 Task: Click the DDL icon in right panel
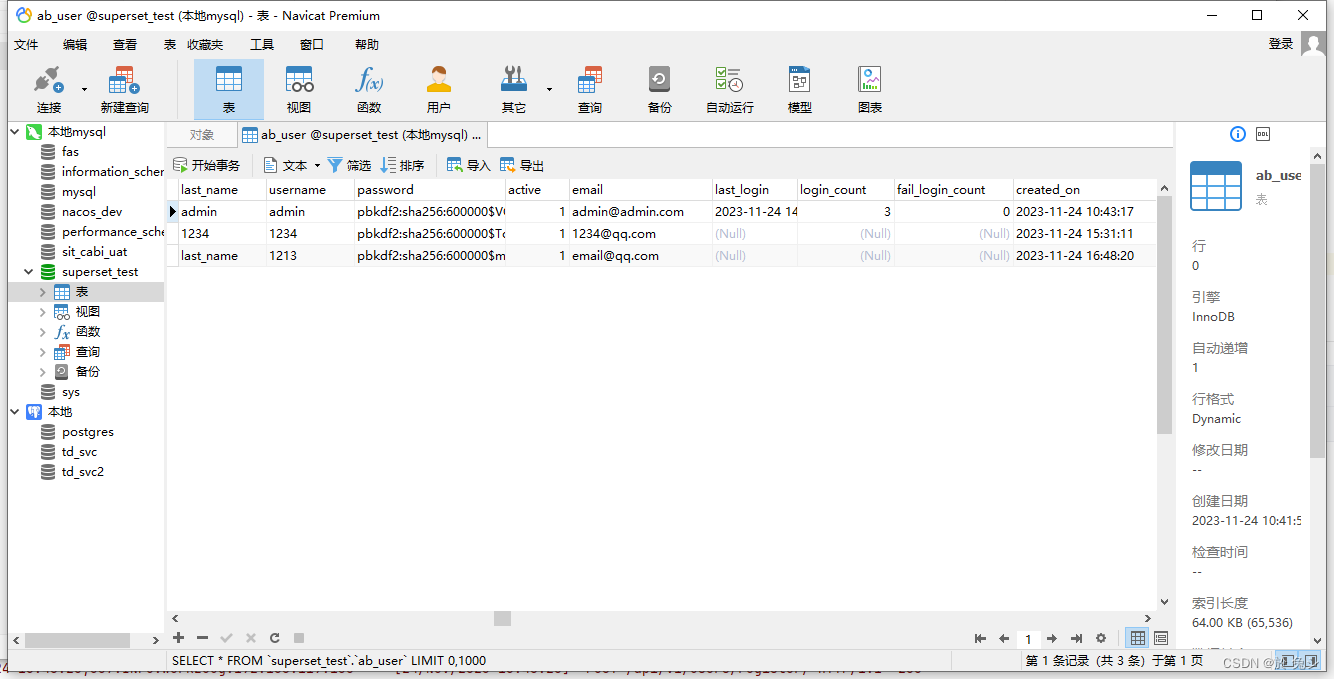click(x=1263, y=134)
